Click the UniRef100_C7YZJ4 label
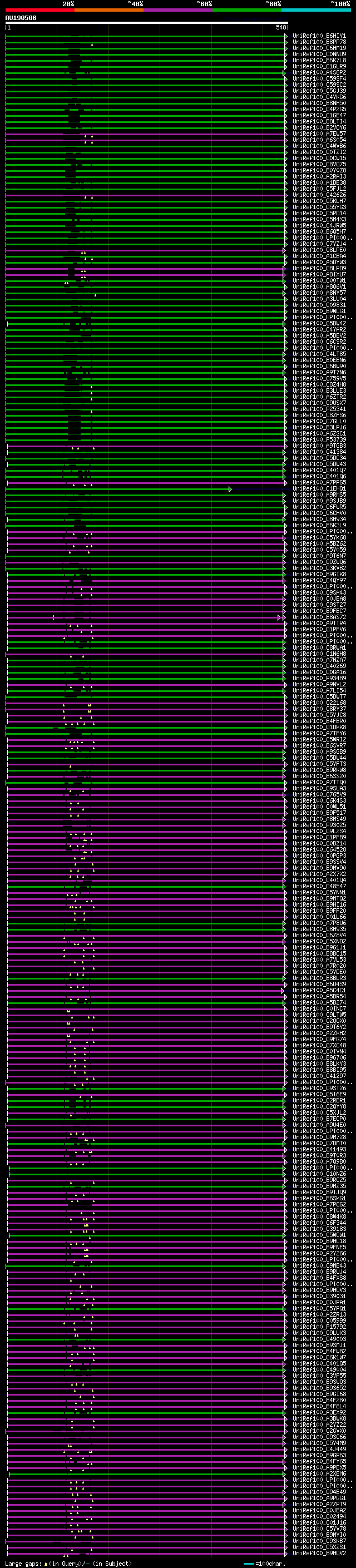Screen dimensions: 356x1568 [319, 244]
